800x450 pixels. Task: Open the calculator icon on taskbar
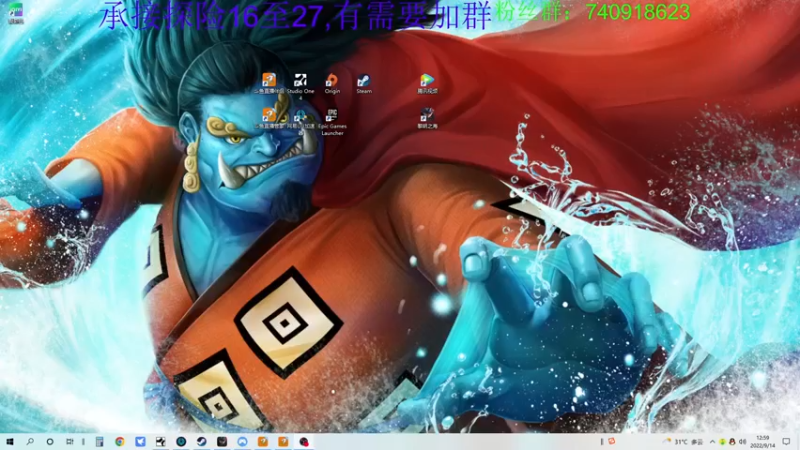(x=99, y=441)
